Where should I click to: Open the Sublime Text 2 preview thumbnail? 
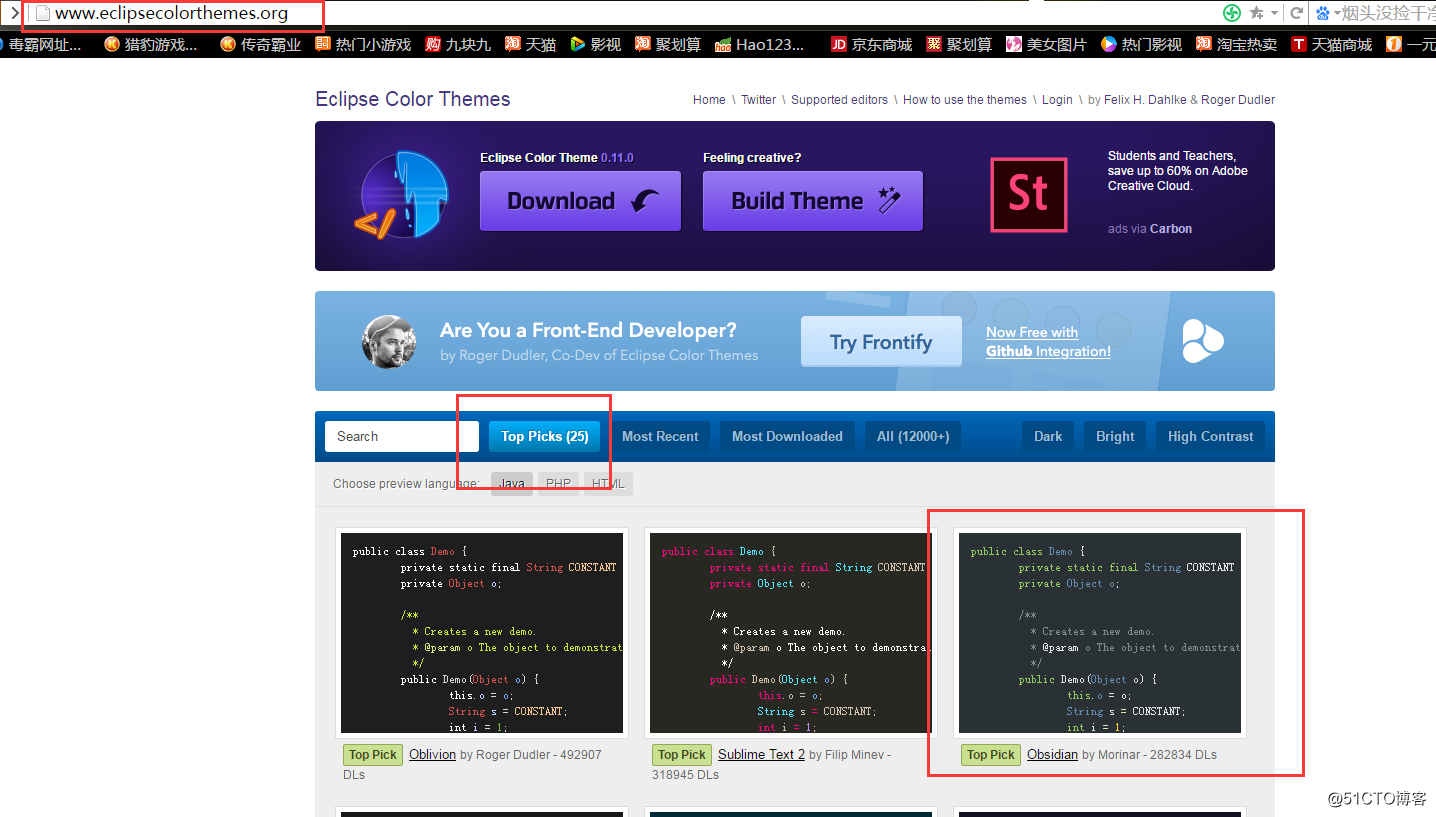click(790, 633)
